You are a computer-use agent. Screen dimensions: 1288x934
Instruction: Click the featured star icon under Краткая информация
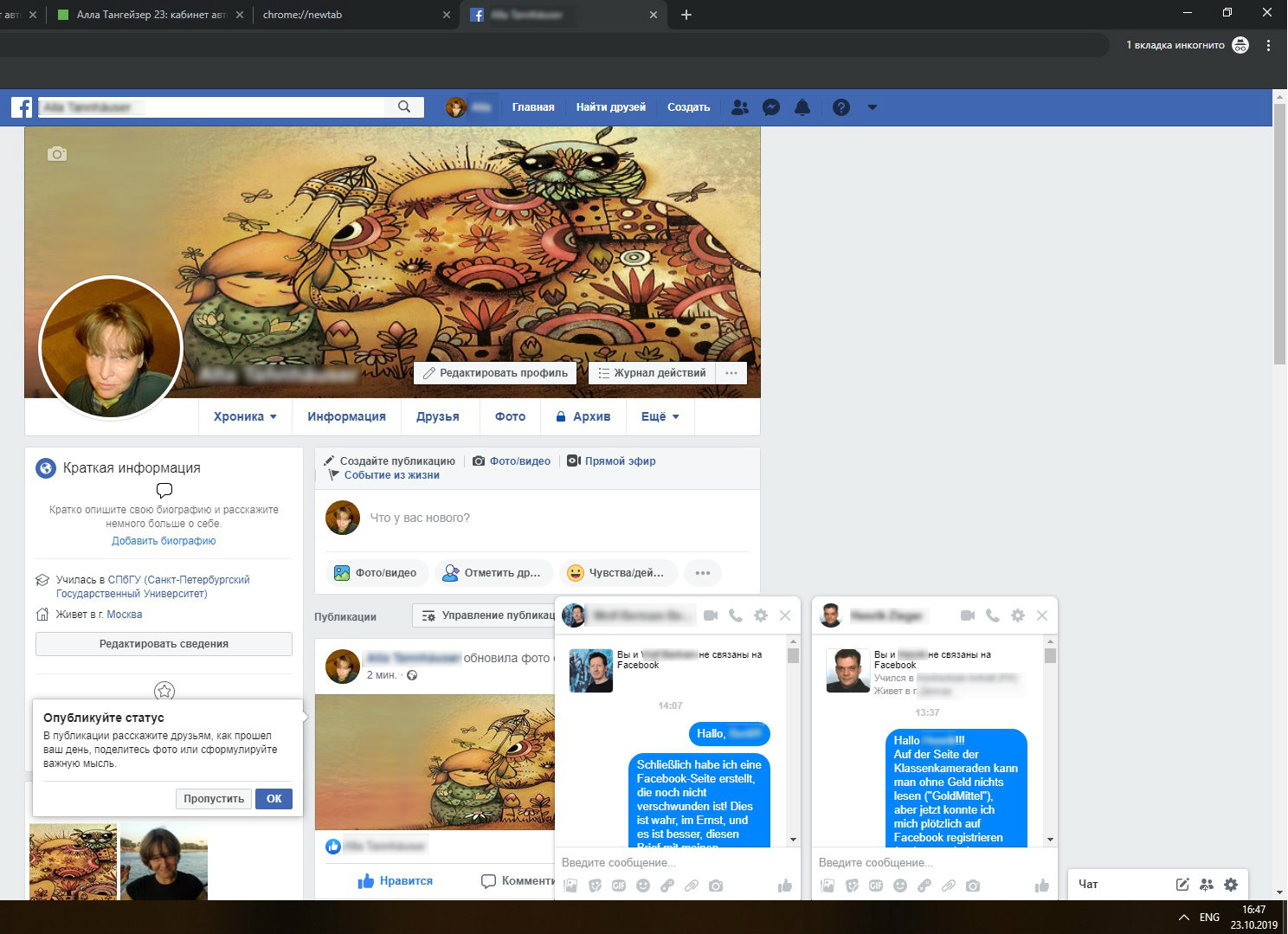[x=164, y=691]
